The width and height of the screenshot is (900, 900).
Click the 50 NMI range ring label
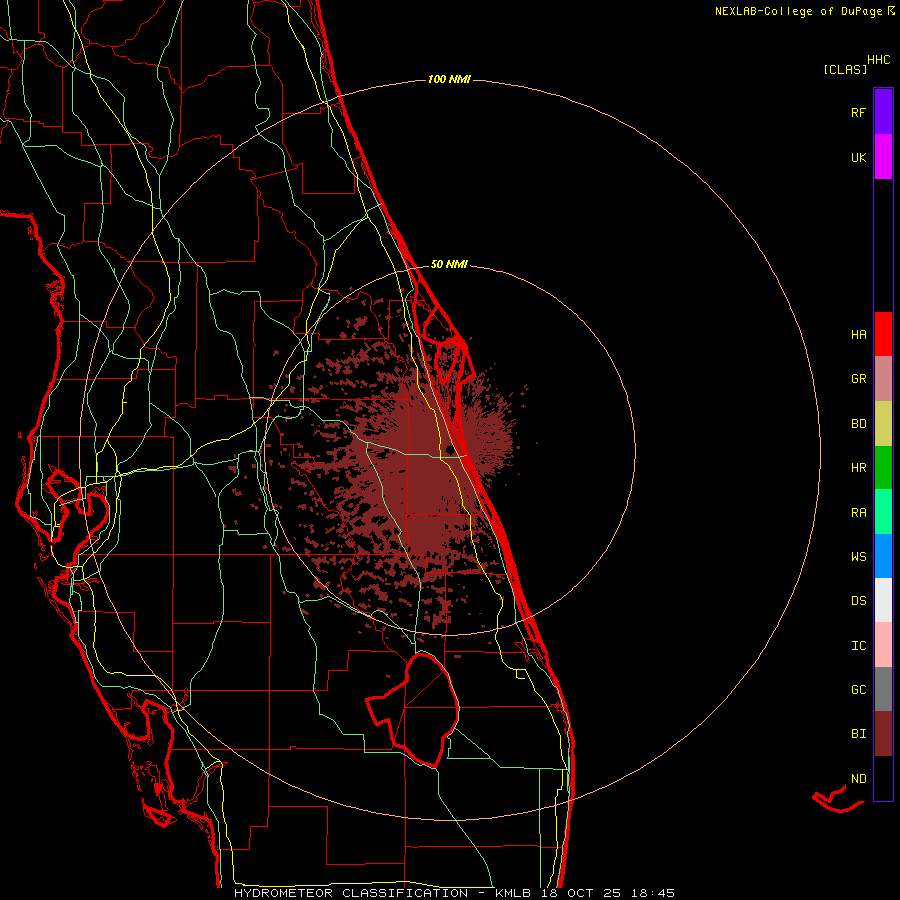tap(449, 264)
